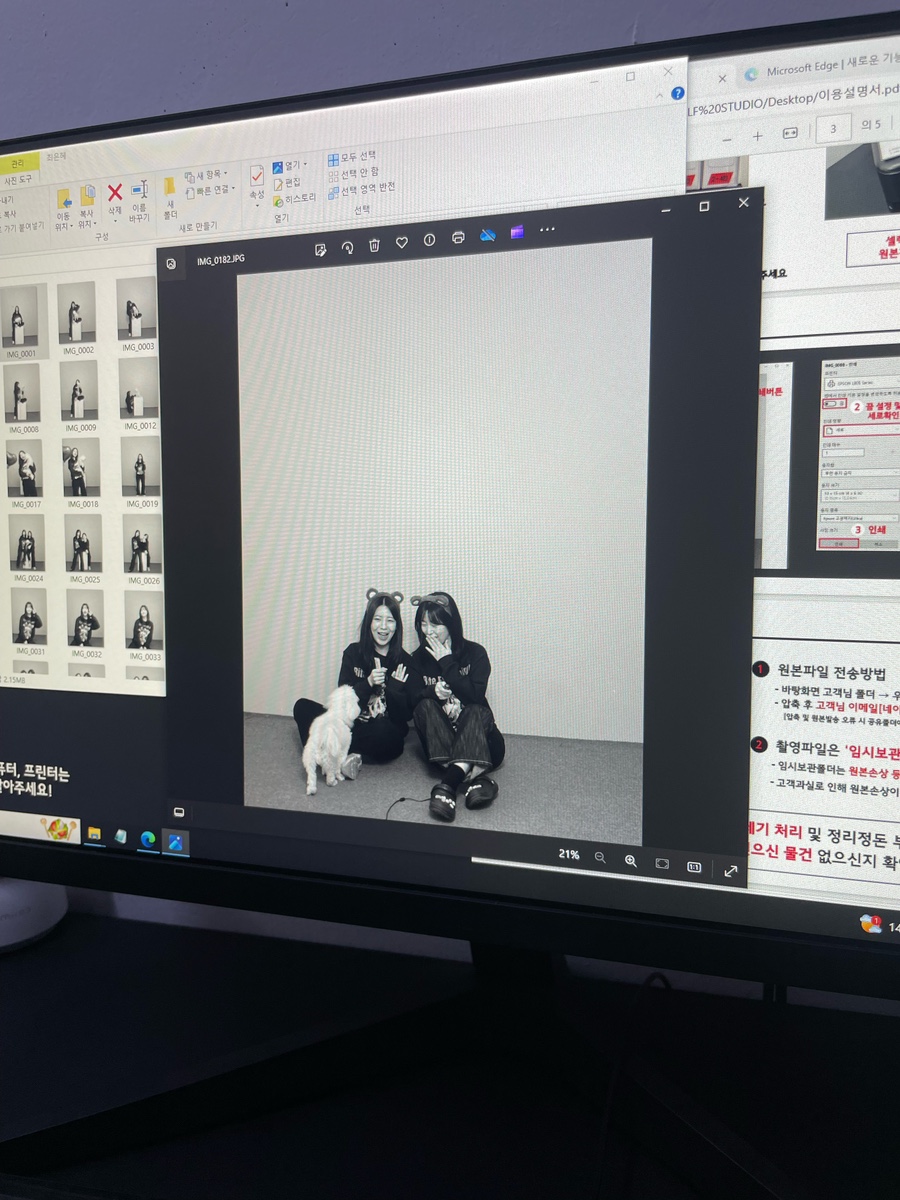900x1200 pixels.
Task: Select the IMG_0024 thumbnail in Explorer
Action: (x=27, y=548)
